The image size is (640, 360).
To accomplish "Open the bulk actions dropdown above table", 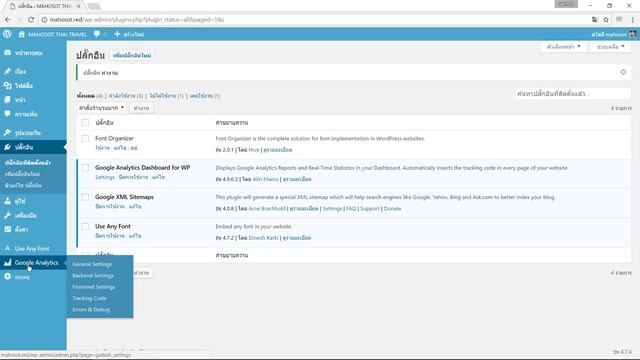I will tap(102, 108).
